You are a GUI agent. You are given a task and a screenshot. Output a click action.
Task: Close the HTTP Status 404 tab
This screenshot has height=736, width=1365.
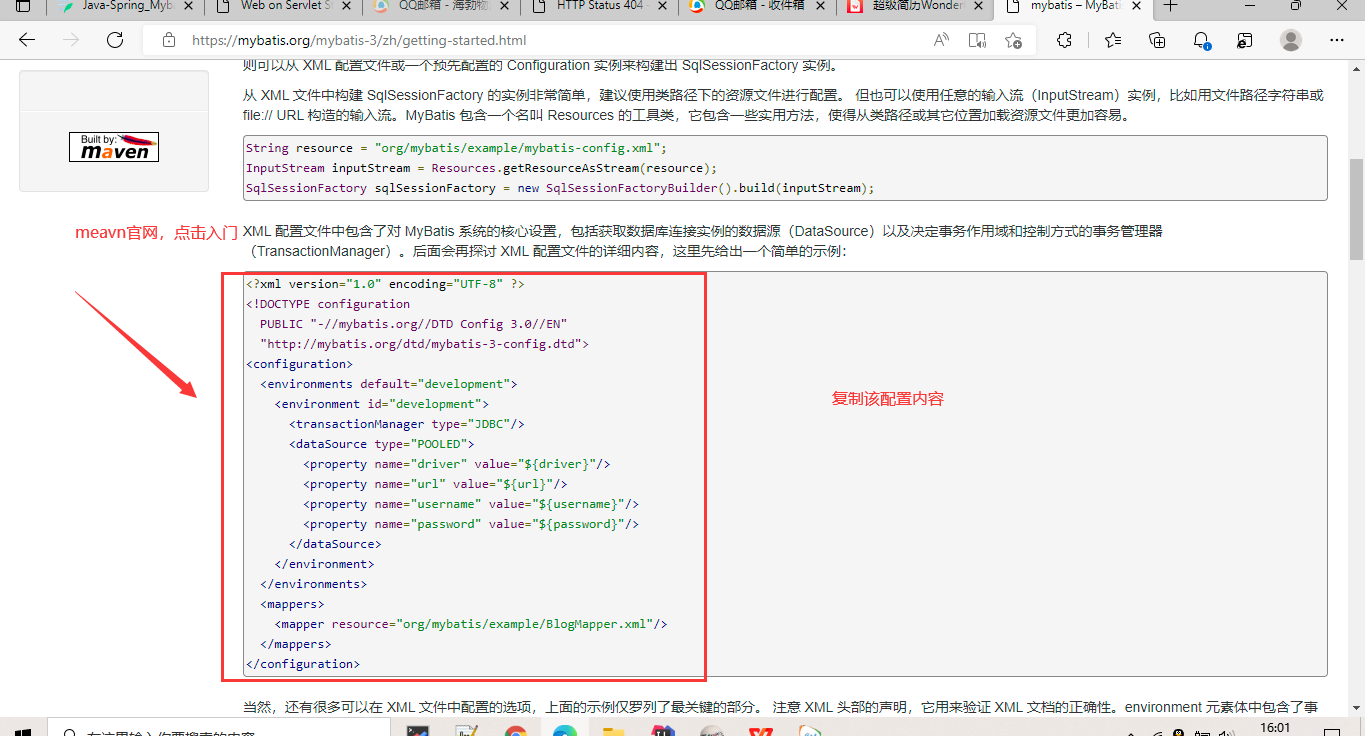(x=664, y=6)
